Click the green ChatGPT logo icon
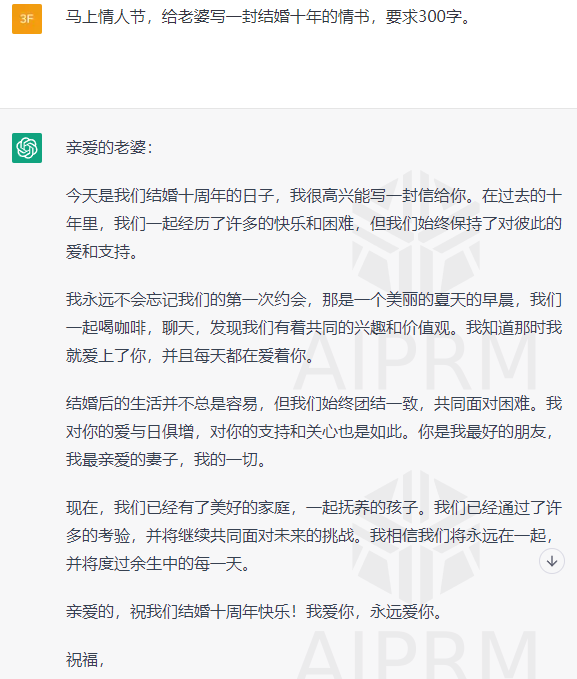Screen dimensions: 577x679 coord(27,148)
